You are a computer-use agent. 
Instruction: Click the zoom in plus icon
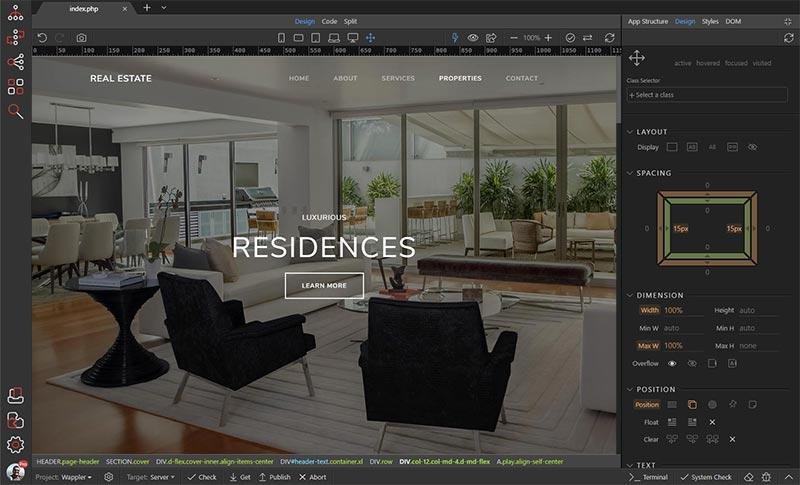tap(549, 38)
